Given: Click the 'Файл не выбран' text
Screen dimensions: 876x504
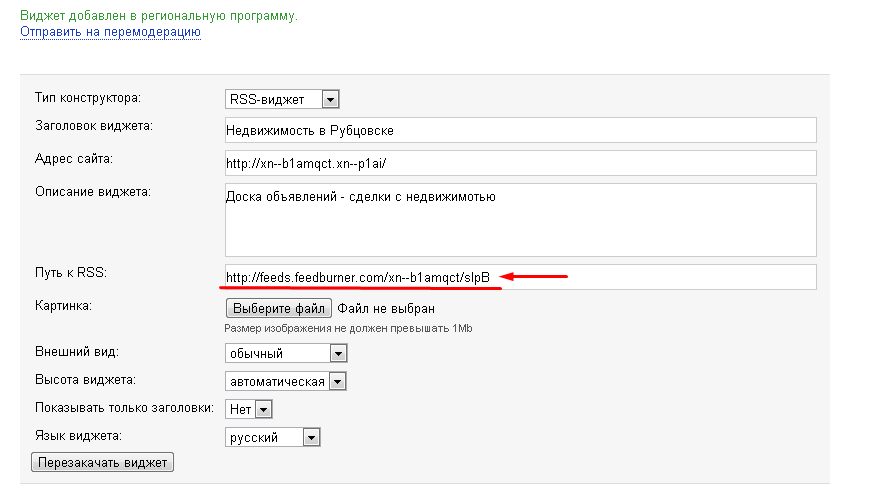Looking at the screenshot, I should tap(386, 308).
